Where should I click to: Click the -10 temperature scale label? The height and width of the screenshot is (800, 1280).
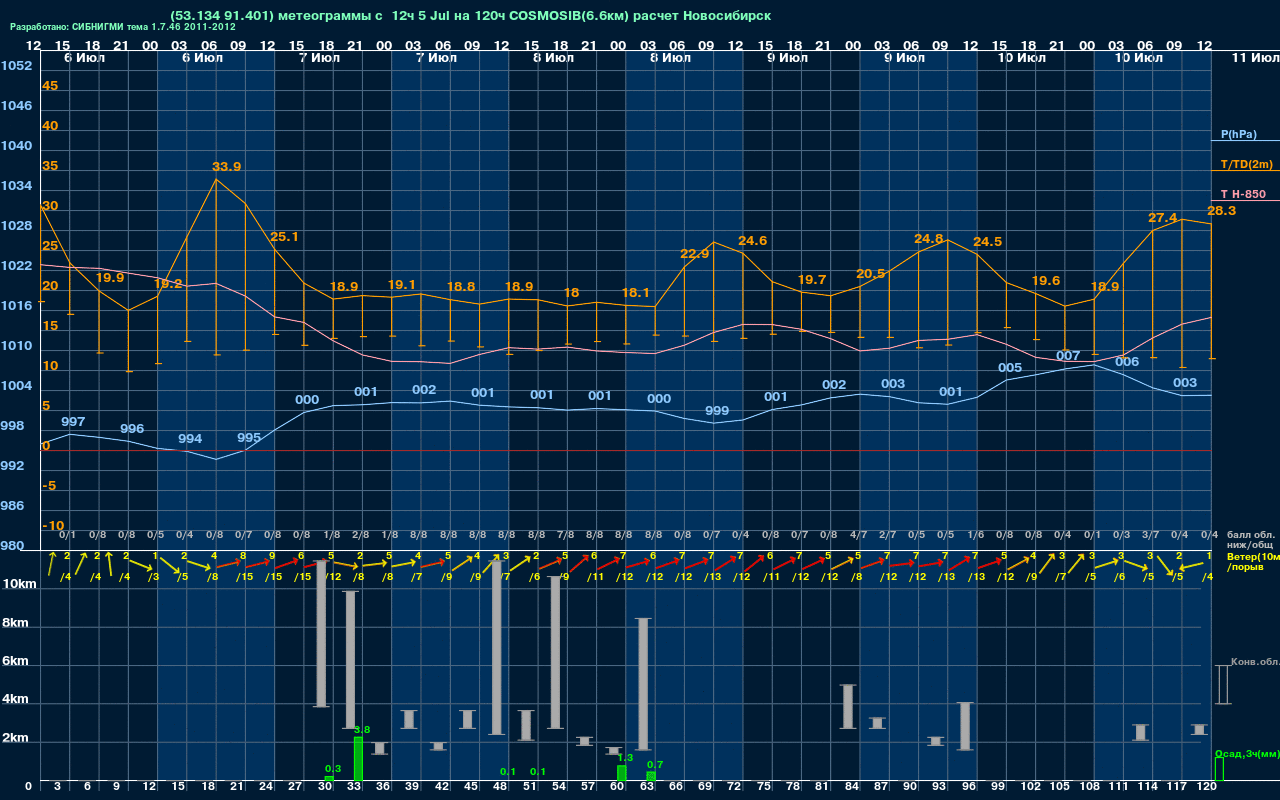tap(54, 526)
